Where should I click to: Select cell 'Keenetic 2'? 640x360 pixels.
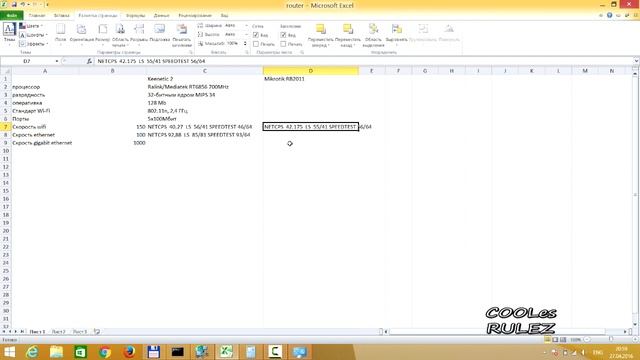pos(205,79)
